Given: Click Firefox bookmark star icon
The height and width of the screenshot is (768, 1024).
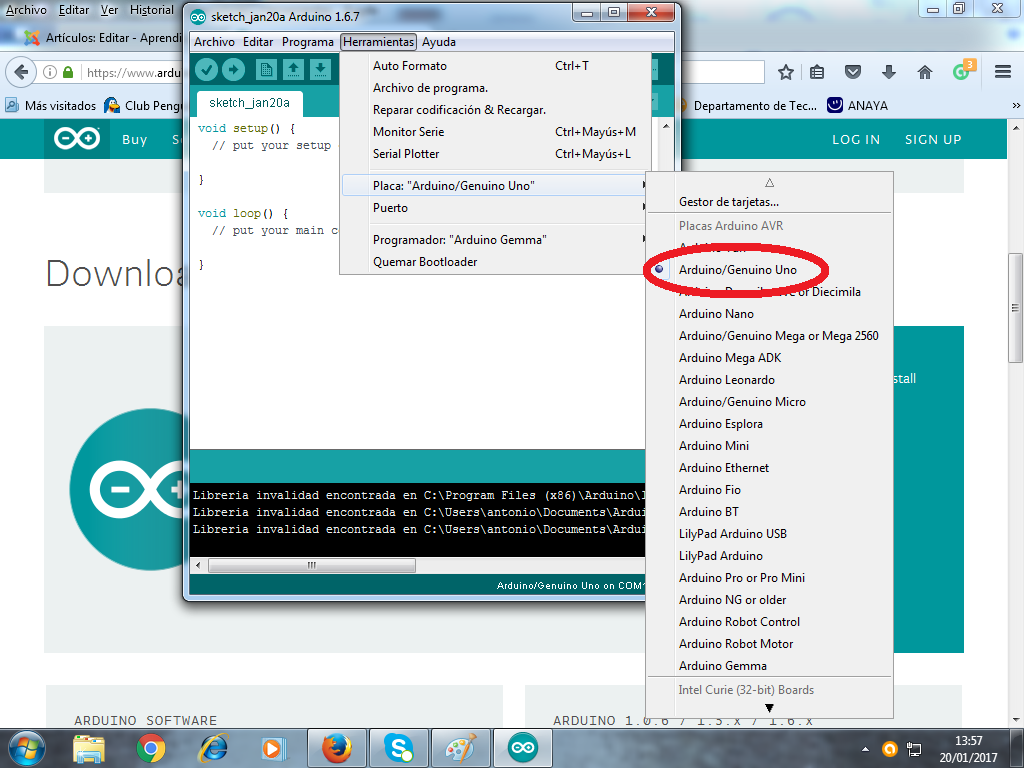Looking at the screenshot, I should tap(786, 72).
